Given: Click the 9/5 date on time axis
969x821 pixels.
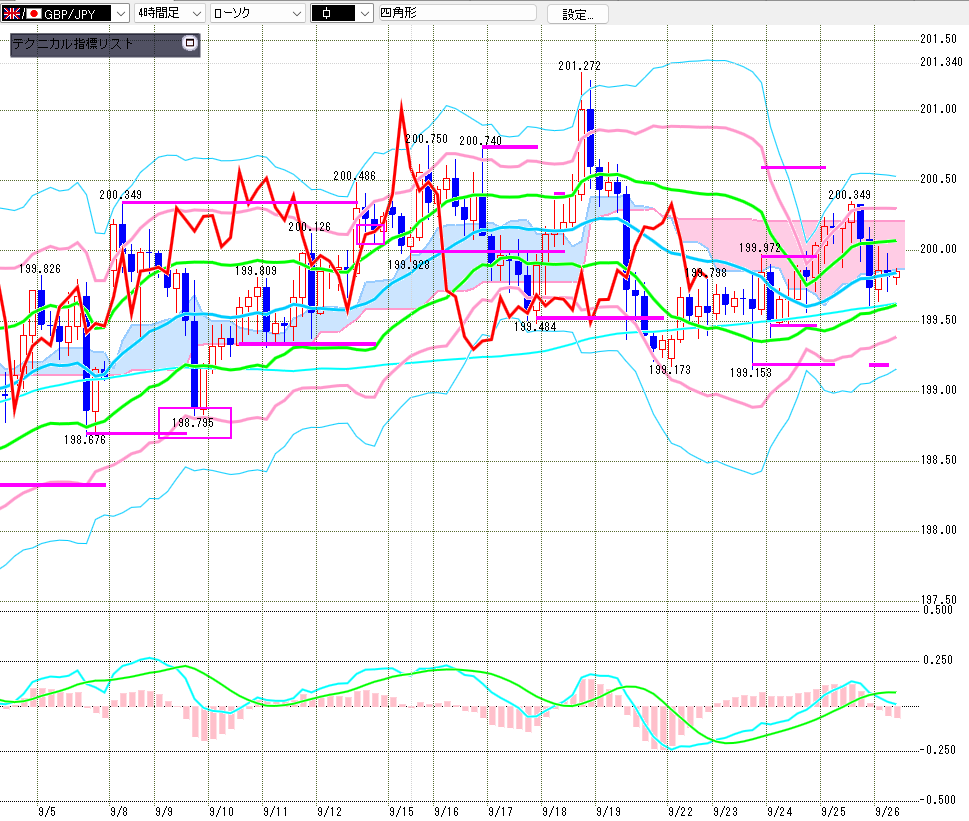Looking at the screenshot, I should 46,811.
